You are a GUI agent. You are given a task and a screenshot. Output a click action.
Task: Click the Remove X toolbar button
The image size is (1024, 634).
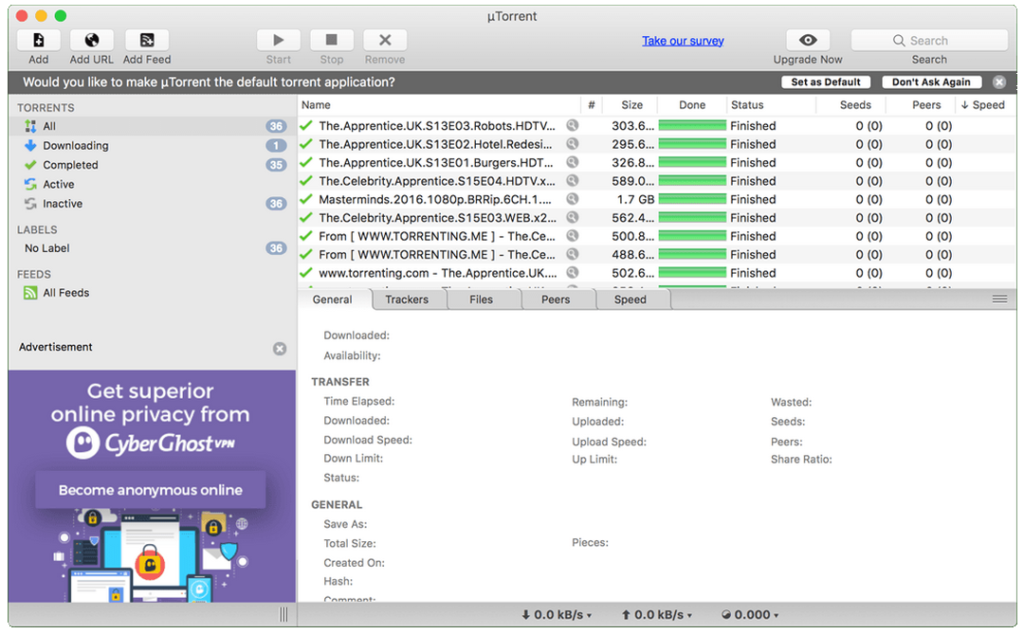[385, 40]
